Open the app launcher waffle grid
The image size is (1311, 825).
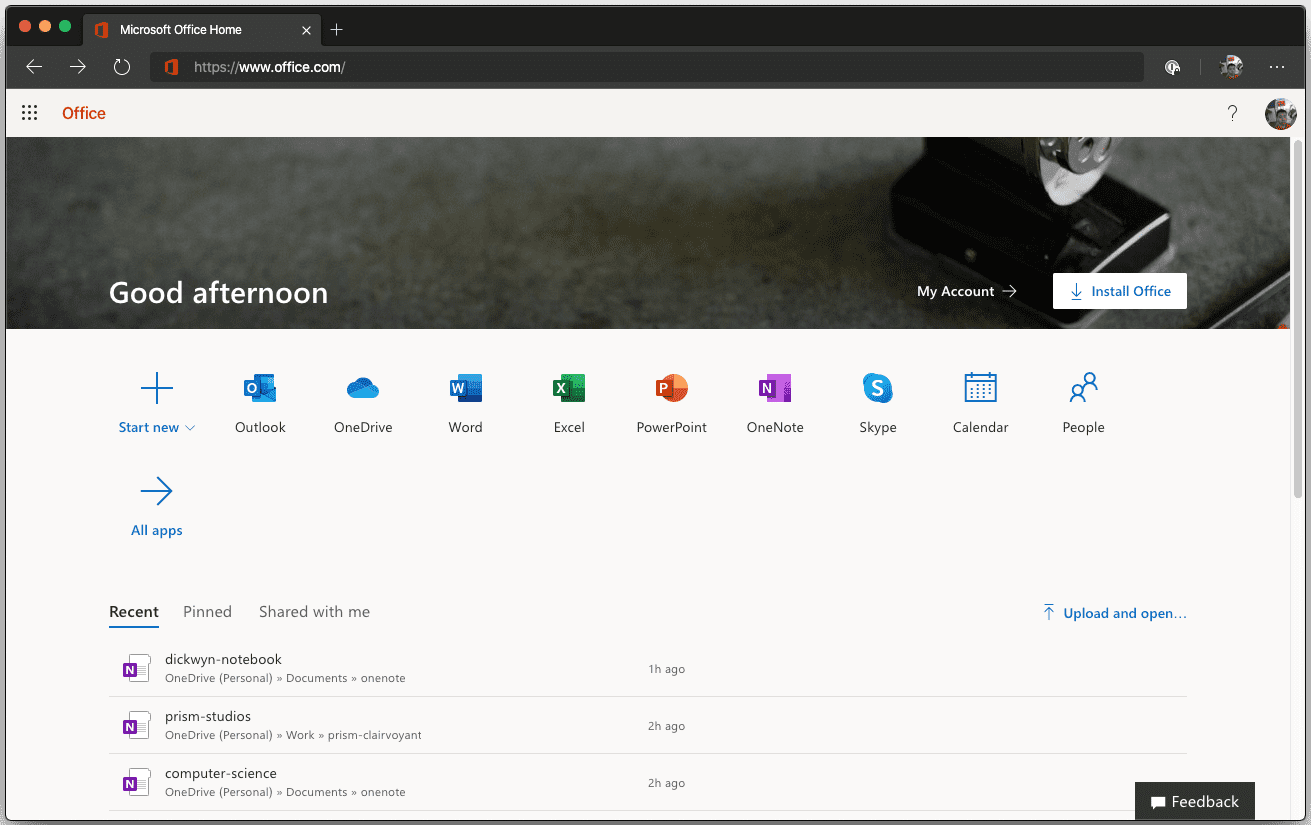pyautogui.click(x=30, y=113)
